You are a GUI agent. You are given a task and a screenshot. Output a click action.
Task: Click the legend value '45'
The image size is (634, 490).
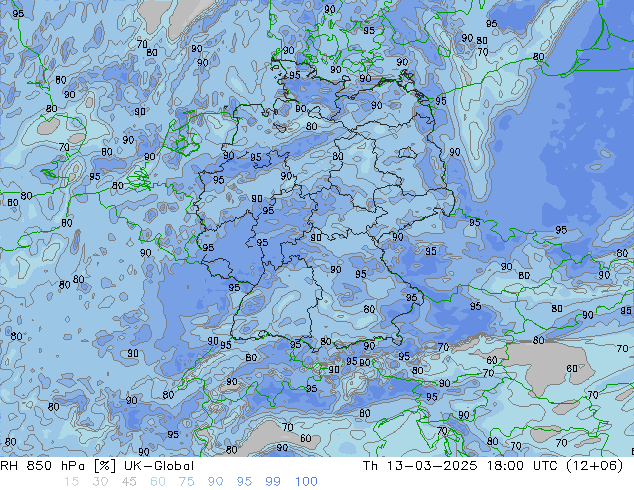coord(129,482)
